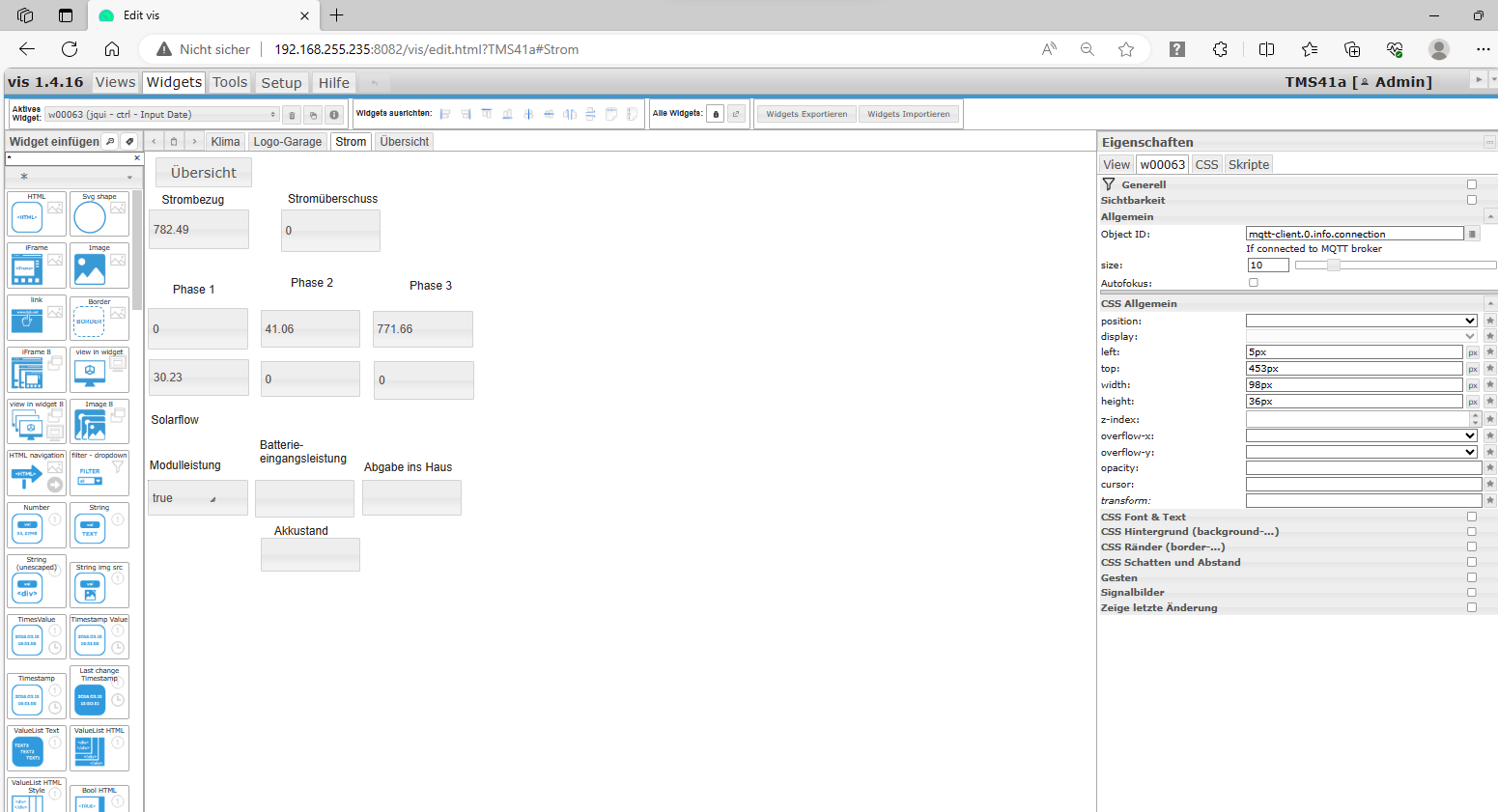Toggle CSS Ränder section checkbox
The height and width of the screenshot is (812, 1498).
pyautogui.click(x=1472, y=546)
